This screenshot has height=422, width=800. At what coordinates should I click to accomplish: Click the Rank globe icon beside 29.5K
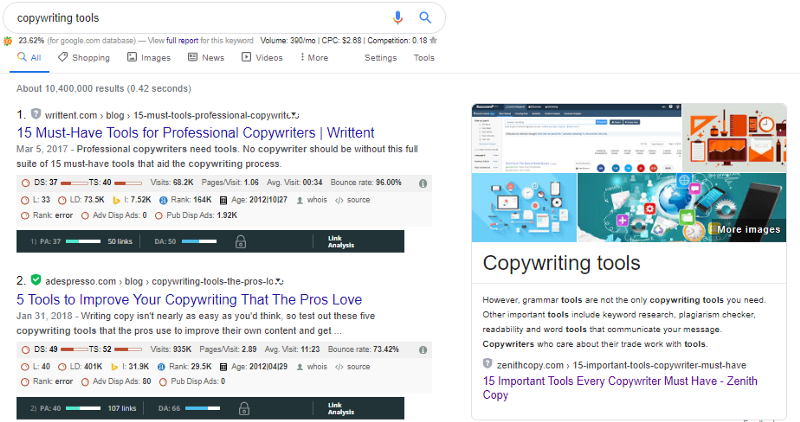(x=161, y=367)
